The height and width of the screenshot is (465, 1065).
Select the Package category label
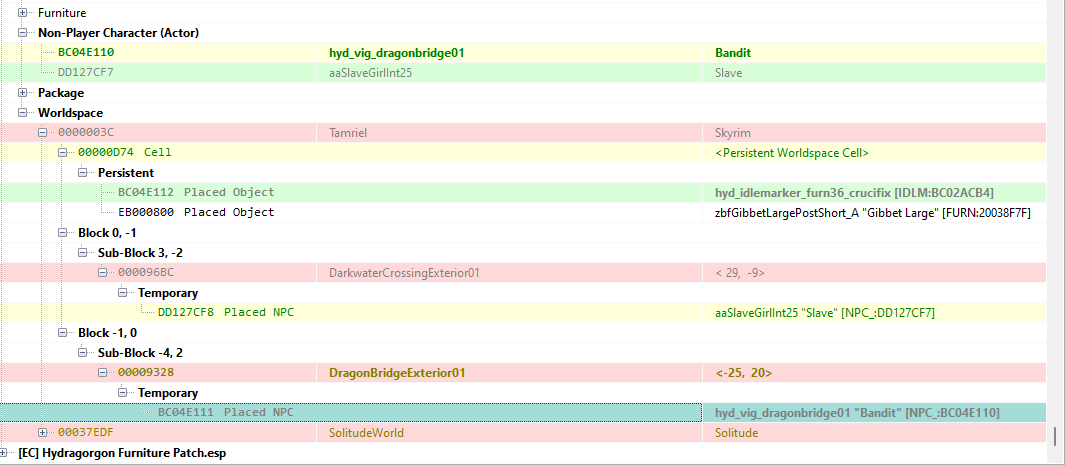61,92
